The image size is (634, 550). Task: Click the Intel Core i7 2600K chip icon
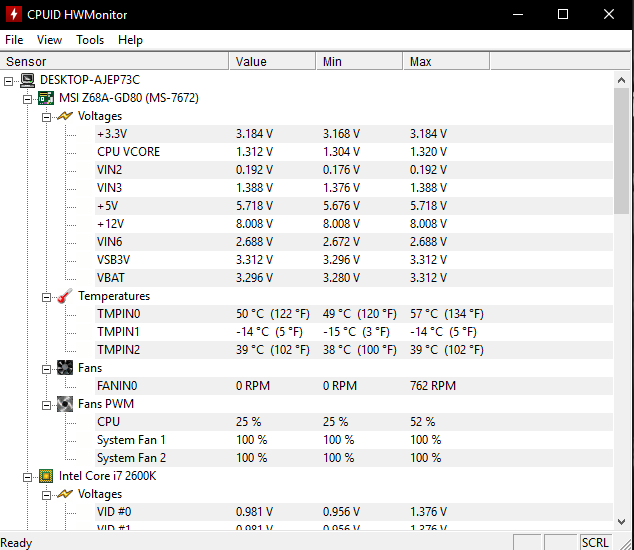click(46, 476)
